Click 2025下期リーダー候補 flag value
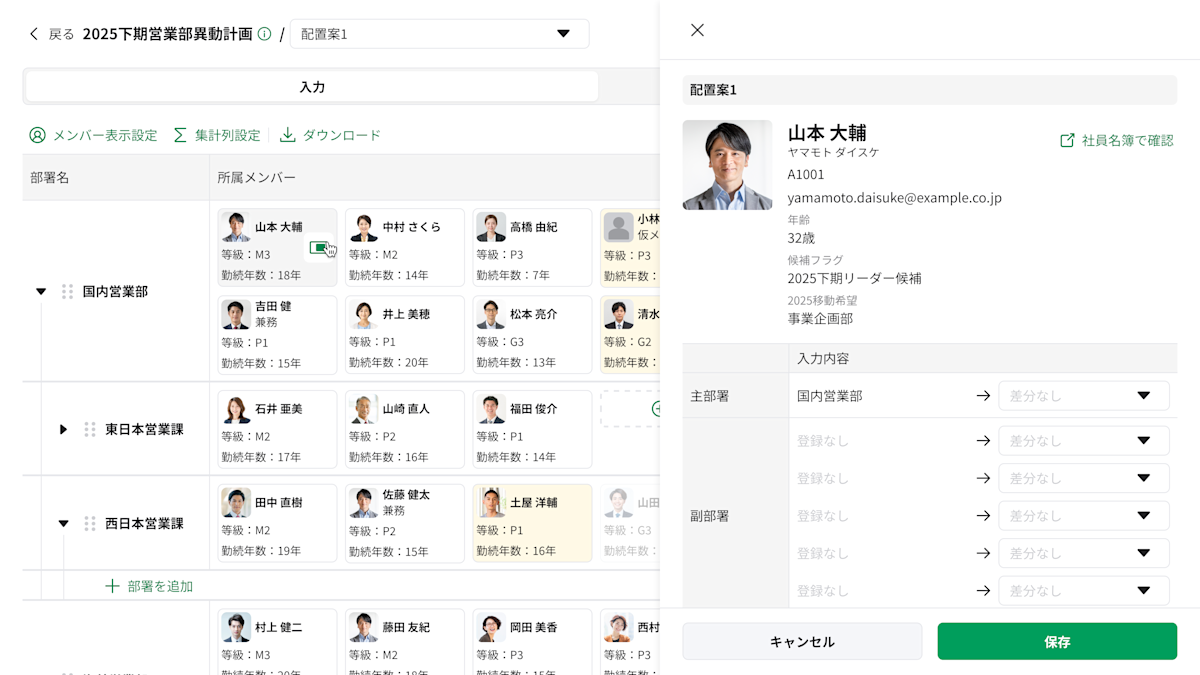This screenshot has height=675, width=1200. (855, 278)
